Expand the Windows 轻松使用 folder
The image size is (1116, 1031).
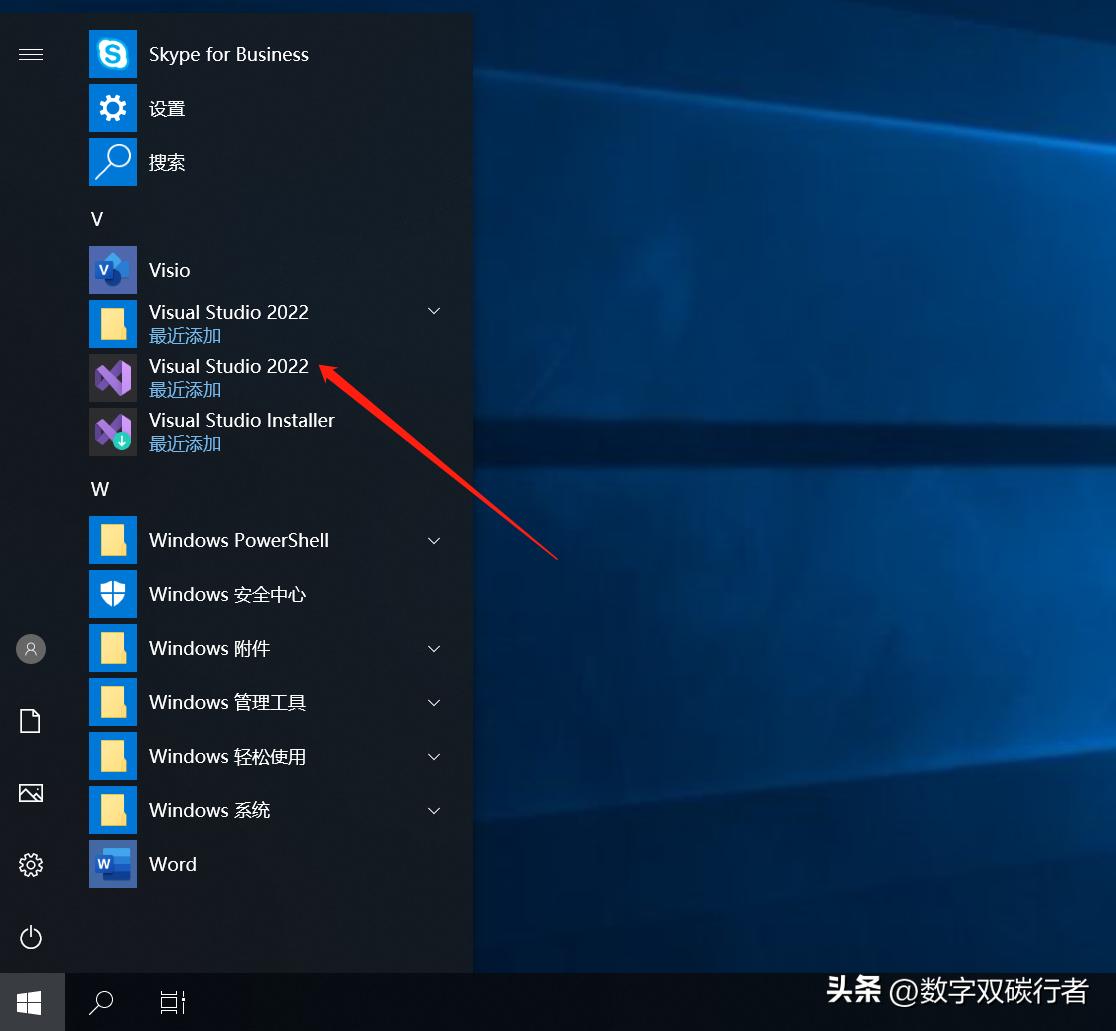434,756
